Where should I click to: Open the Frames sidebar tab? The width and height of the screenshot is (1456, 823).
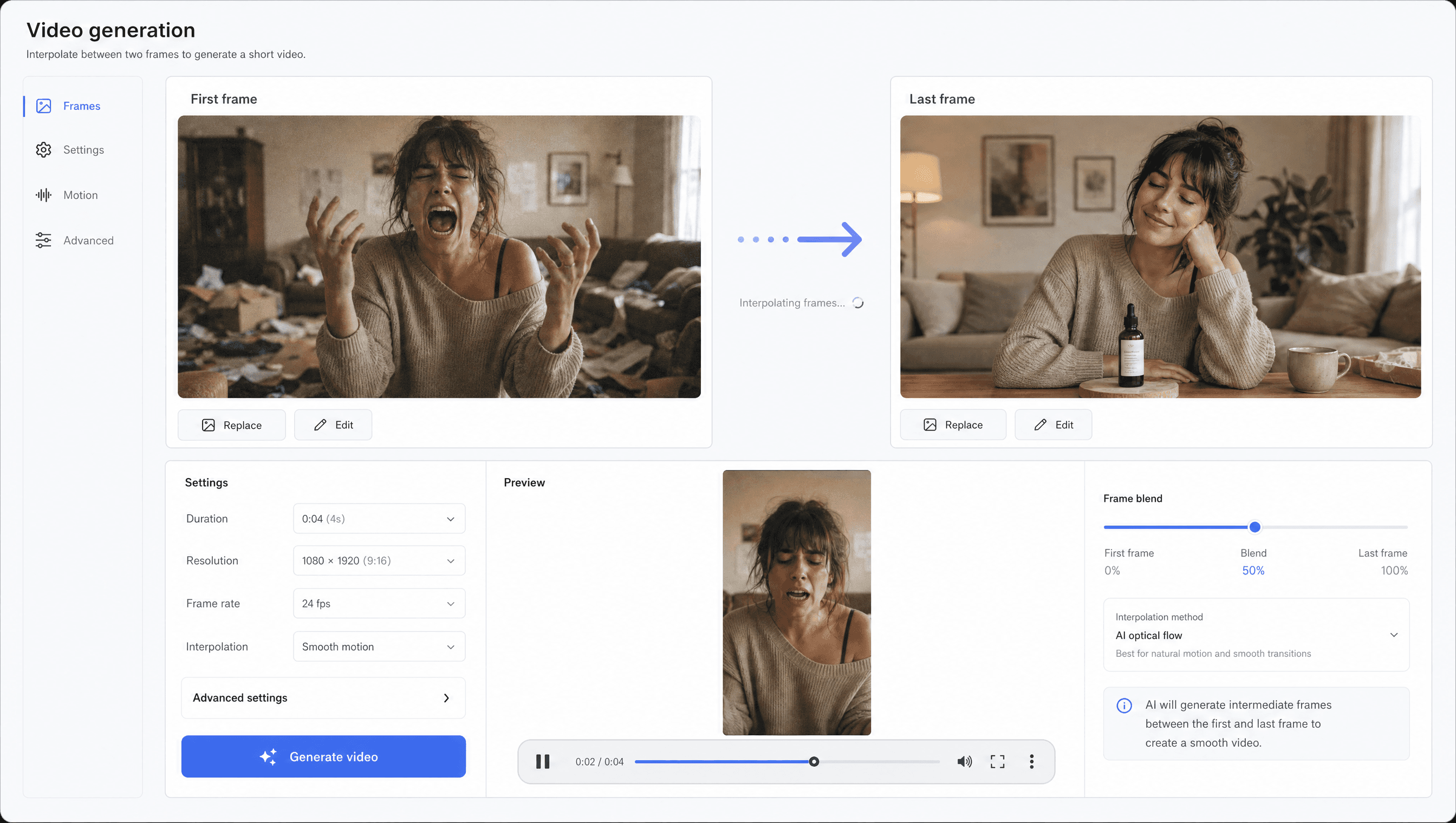pyautogui.click(x=82, y=106)
